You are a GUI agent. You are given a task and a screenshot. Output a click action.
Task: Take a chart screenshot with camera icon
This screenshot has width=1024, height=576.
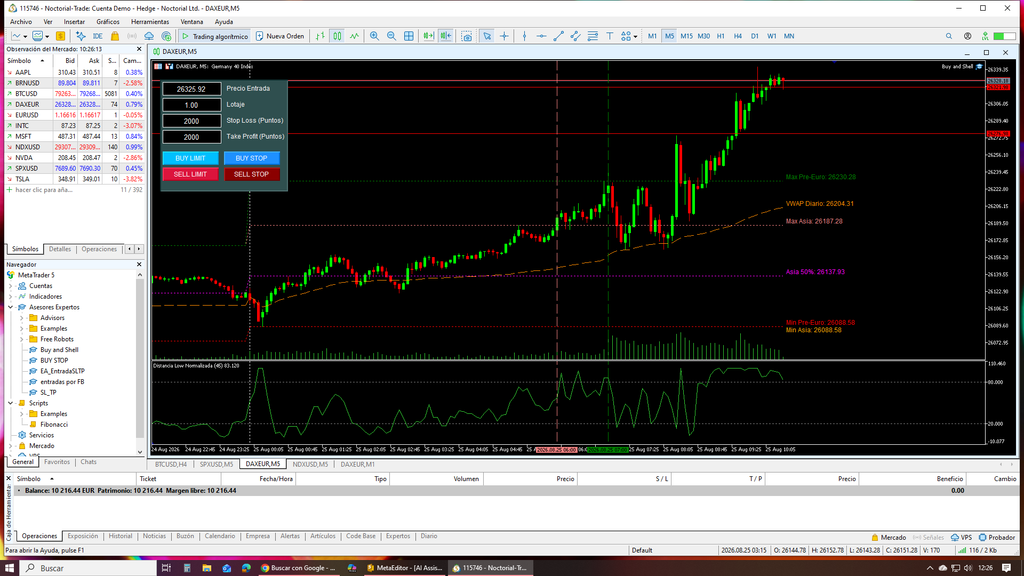[x=466, y=36]
